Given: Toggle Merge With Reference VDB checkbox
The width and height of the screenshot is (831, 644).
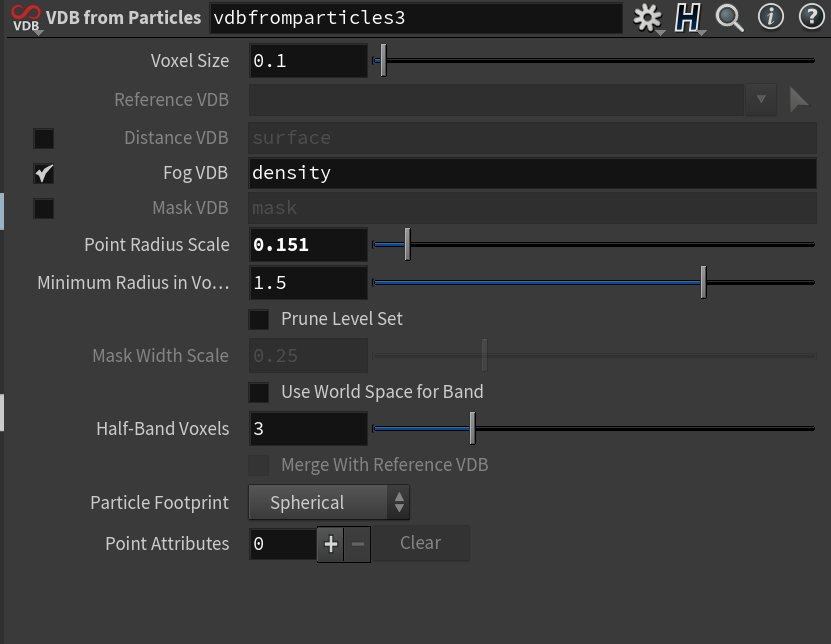Looking at the screenshot, I should click(x=259, y=465).
